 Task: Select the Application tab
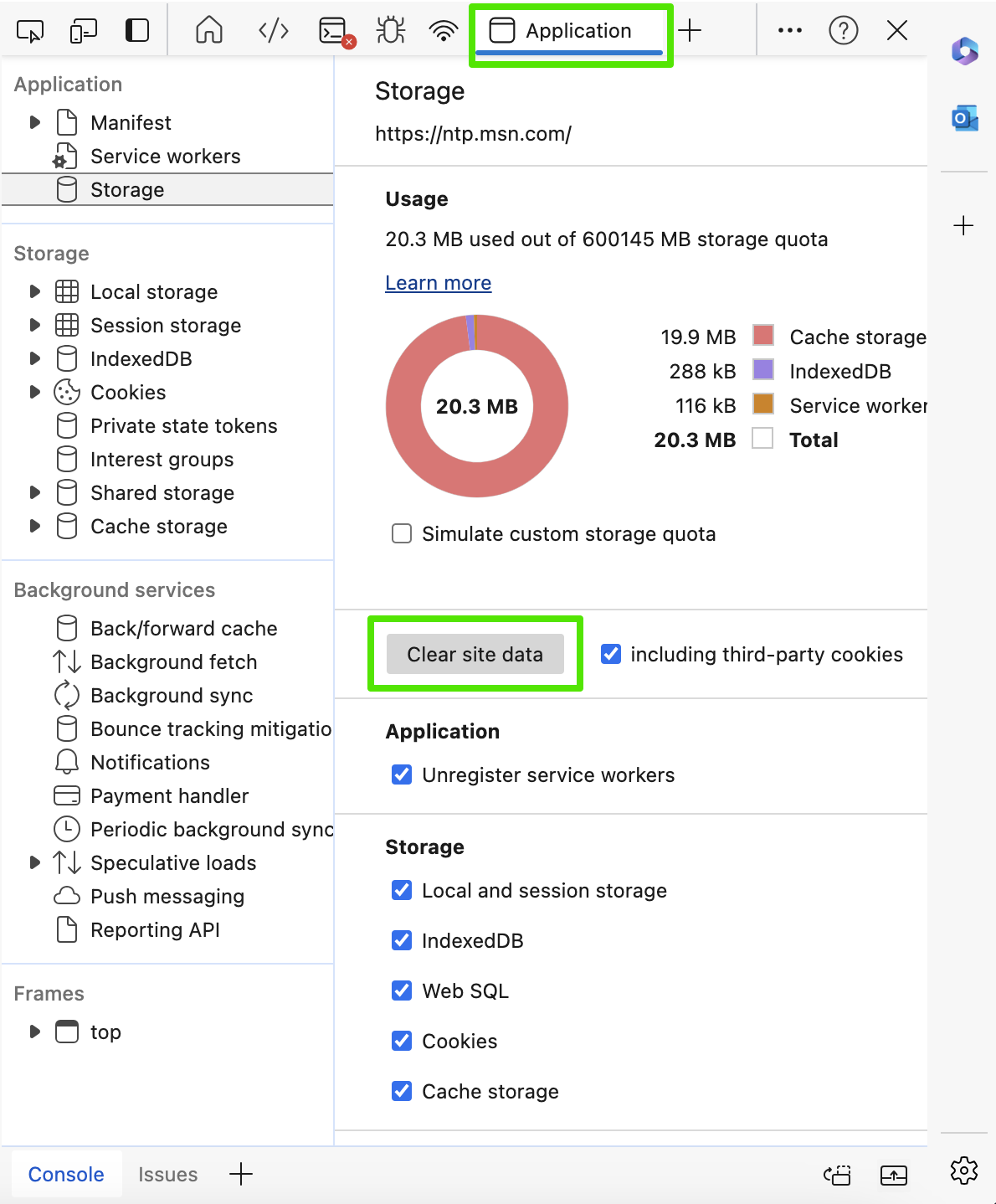571,31
